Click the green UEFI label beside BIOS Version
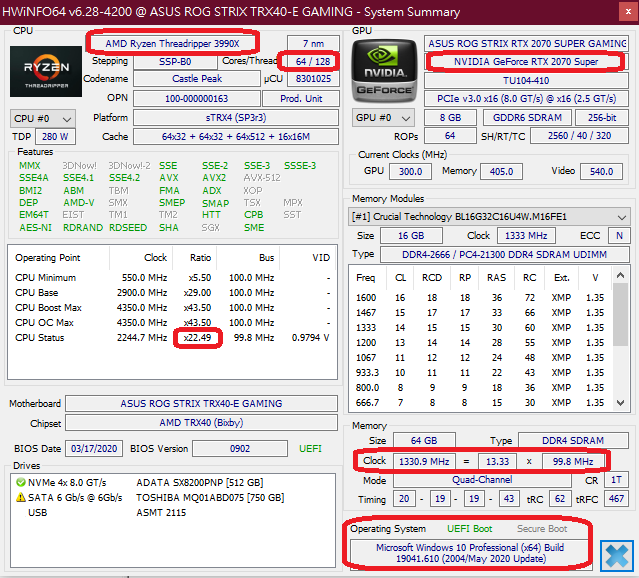 coord(310,449)
